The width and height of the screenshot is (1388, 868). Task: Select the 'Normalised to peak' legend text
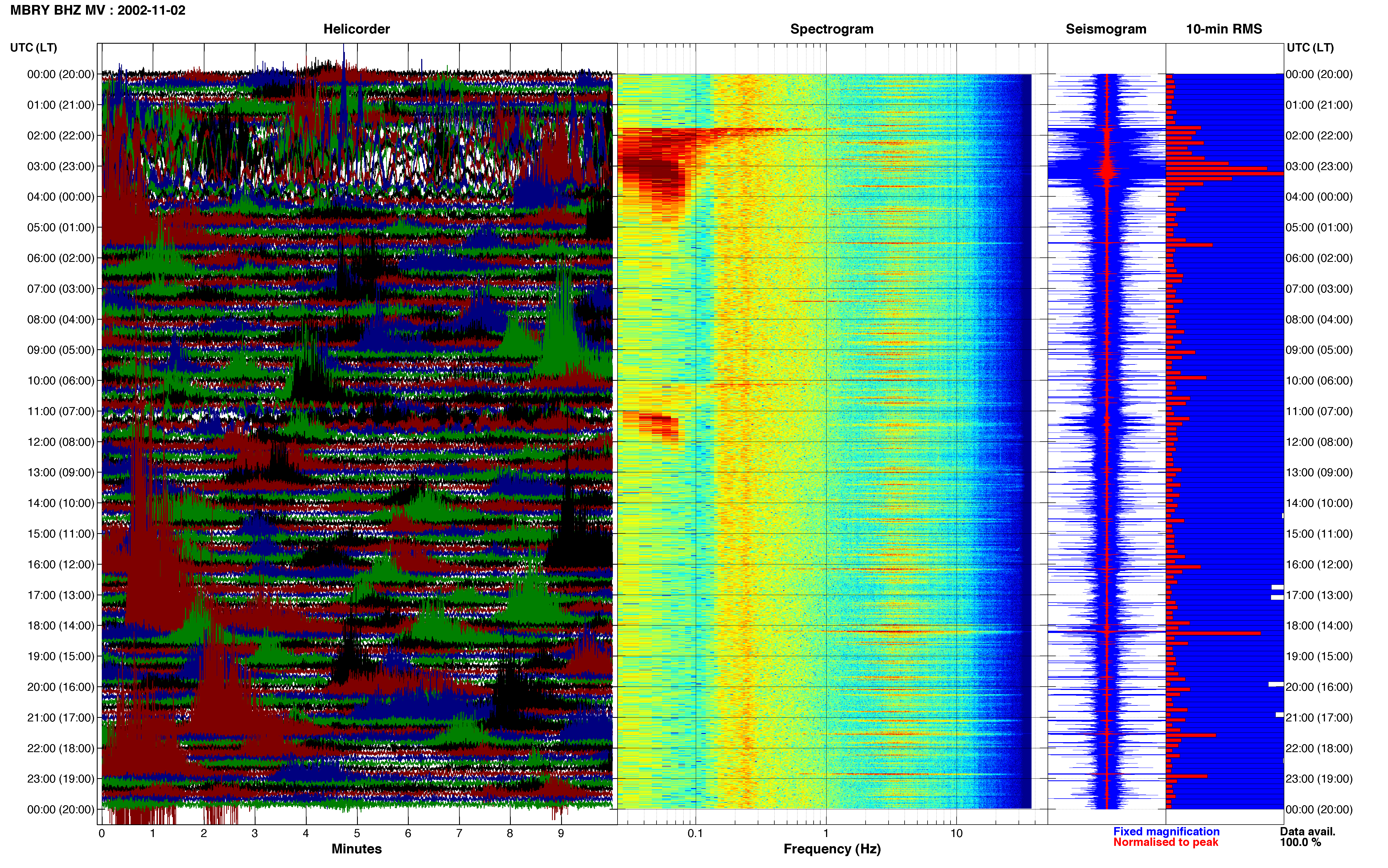1165,842
